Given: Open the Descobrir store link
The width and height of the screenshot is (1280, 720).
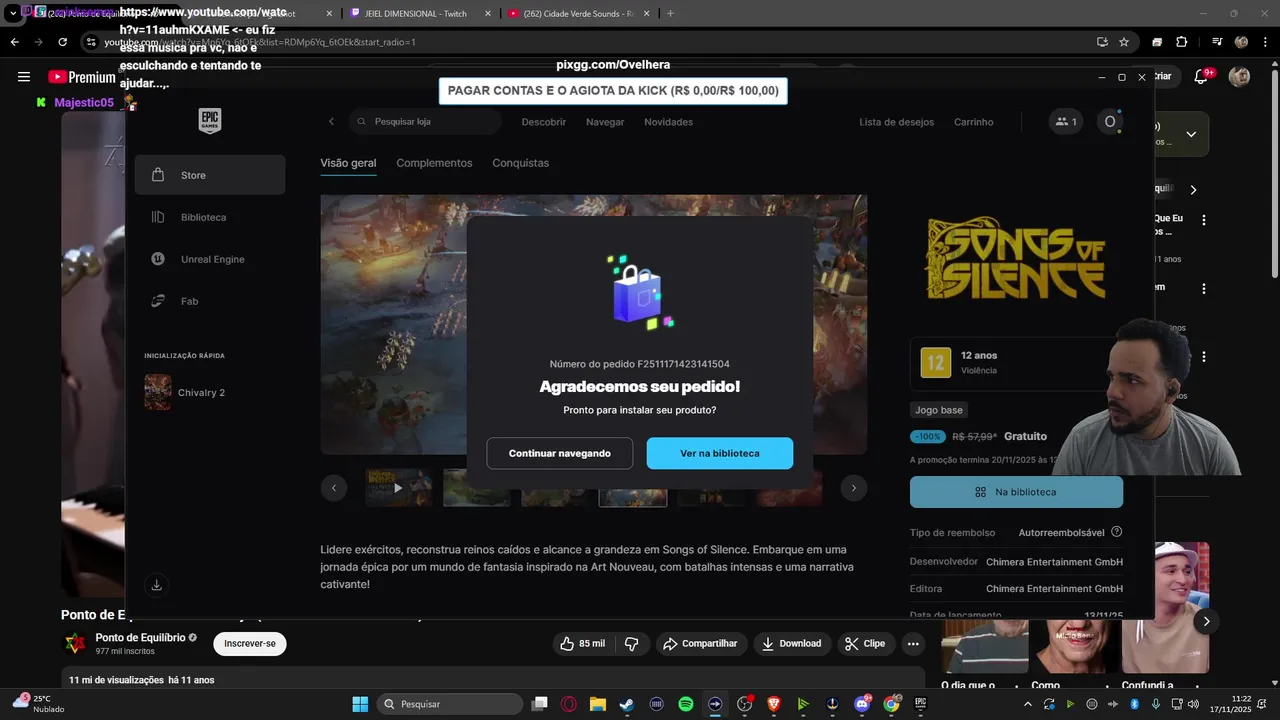Looking at the screenshot, I should 544,122.
